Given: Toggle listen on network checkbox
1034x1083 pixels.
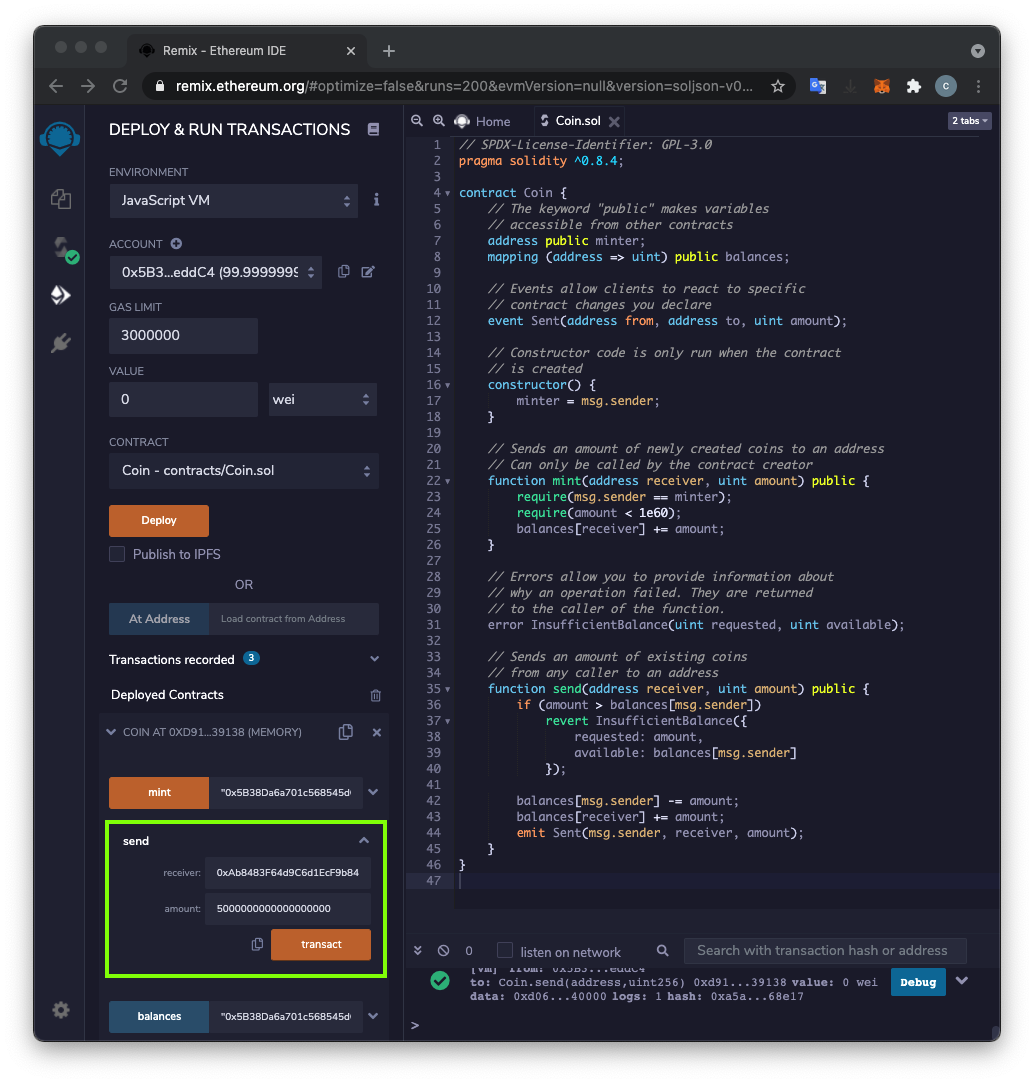Looking at the screenshot, I should coord(505,951).
